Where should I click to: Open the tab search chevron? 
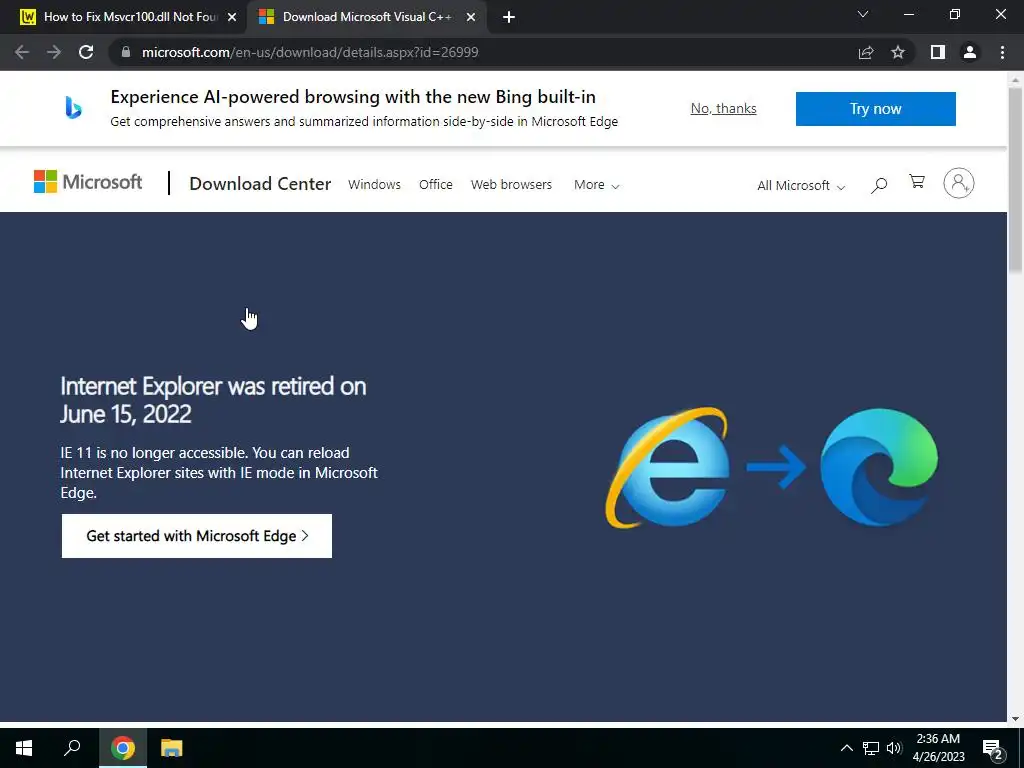(x=863, y=14)
